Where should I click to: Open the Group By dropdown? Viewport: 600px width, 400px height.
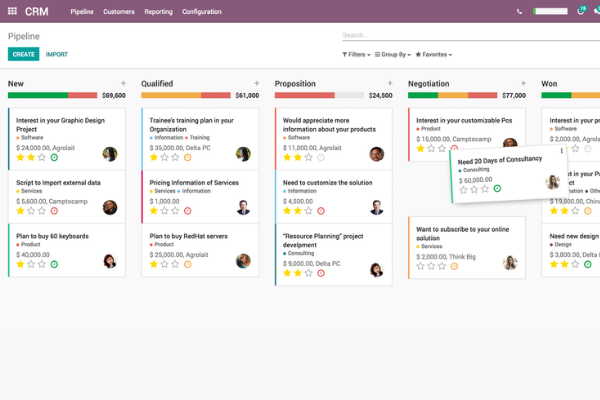tap(393, 54)
